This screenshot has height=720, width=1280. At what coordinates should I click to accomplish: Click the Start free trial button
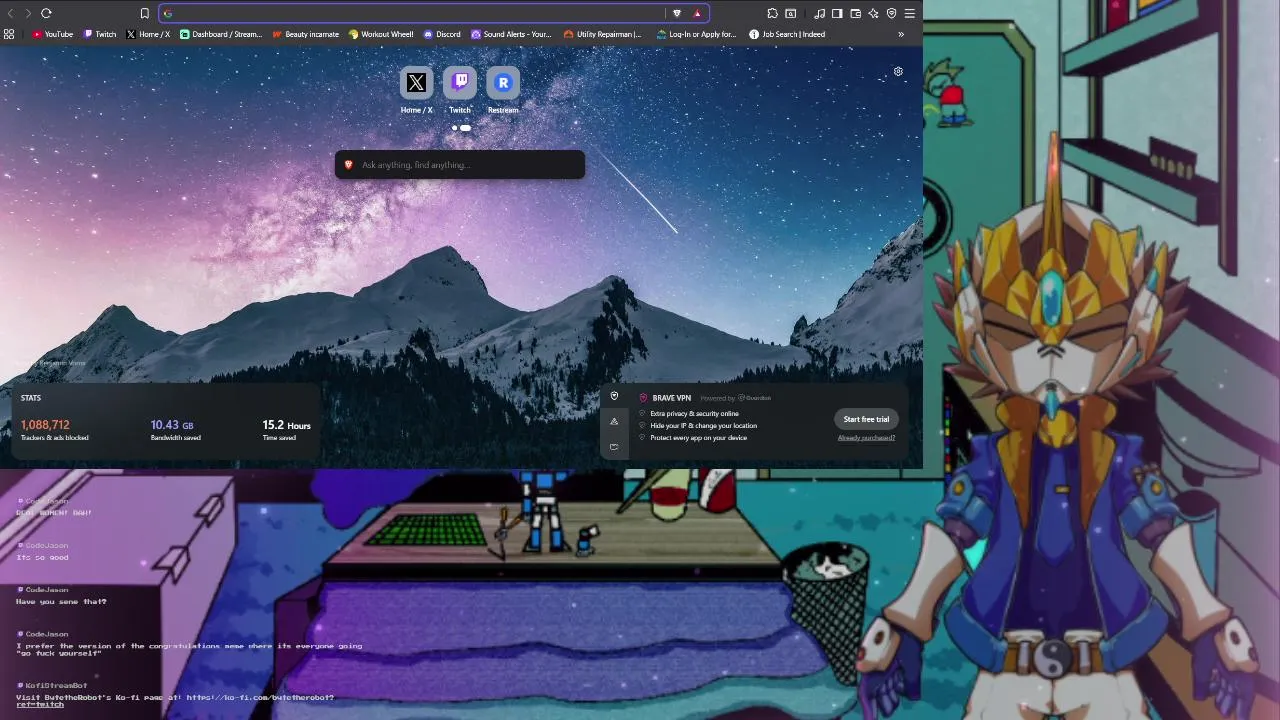pos(866,419)
